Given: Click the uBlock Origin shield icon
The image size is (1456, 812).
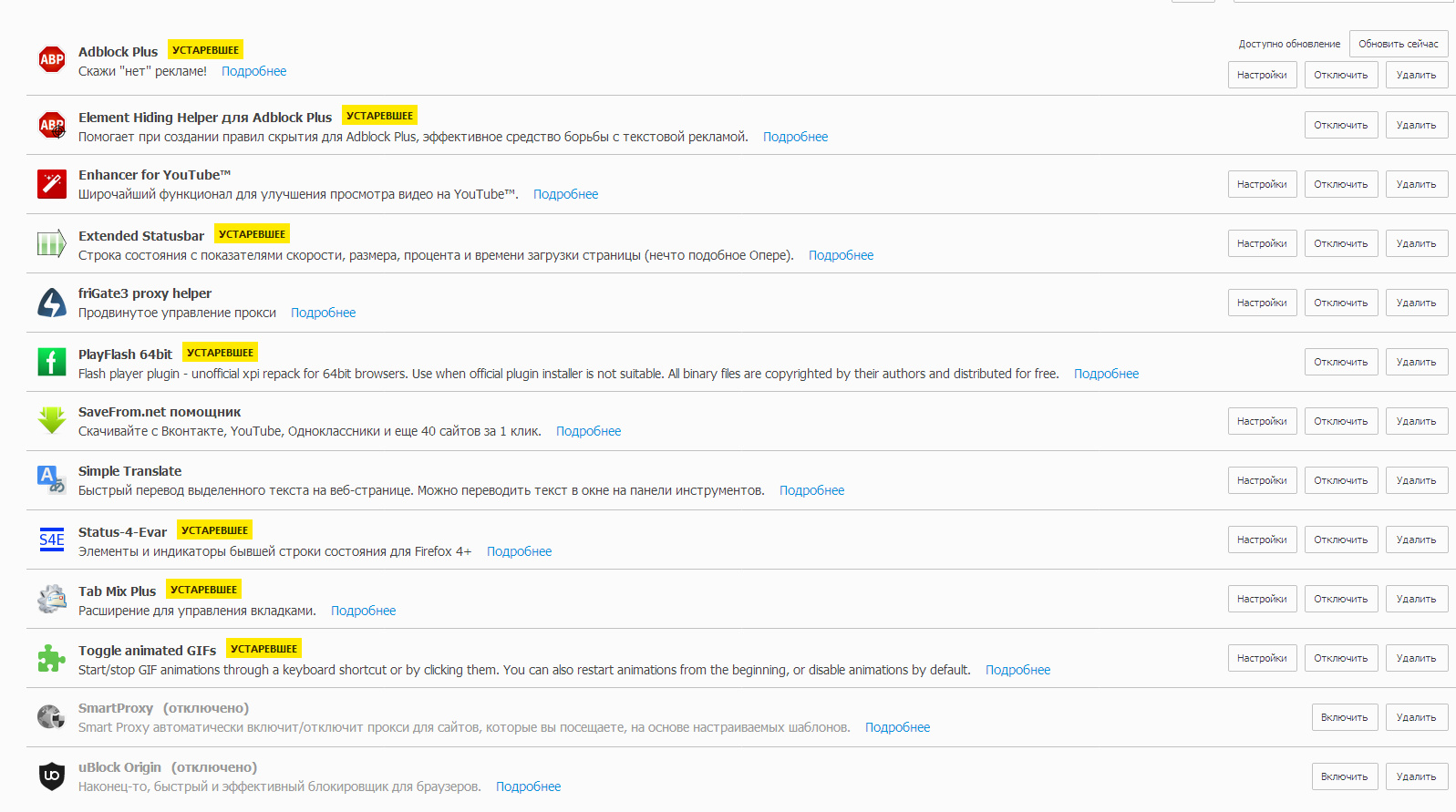Looking at the screenshot, I should (x=52, y=776).
